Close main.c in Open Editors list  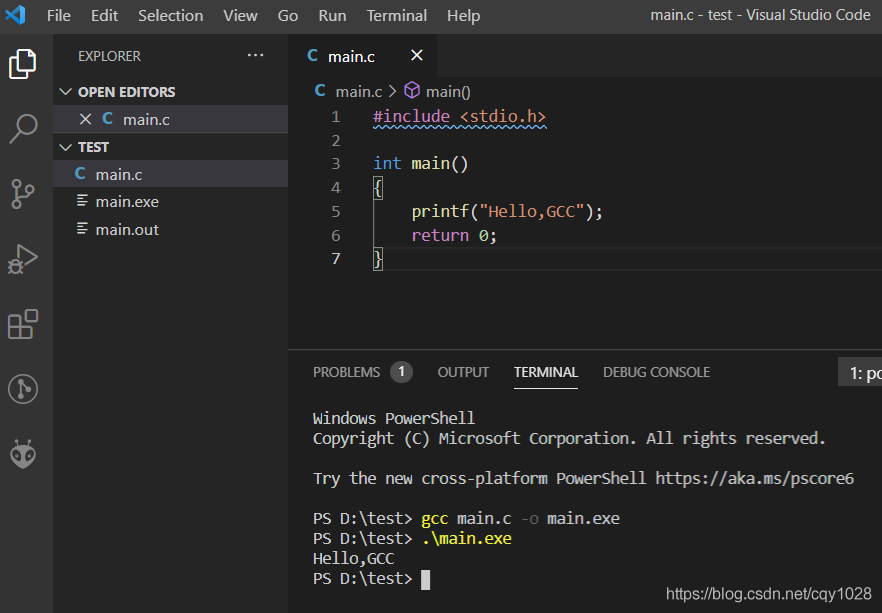pos(86,119)
